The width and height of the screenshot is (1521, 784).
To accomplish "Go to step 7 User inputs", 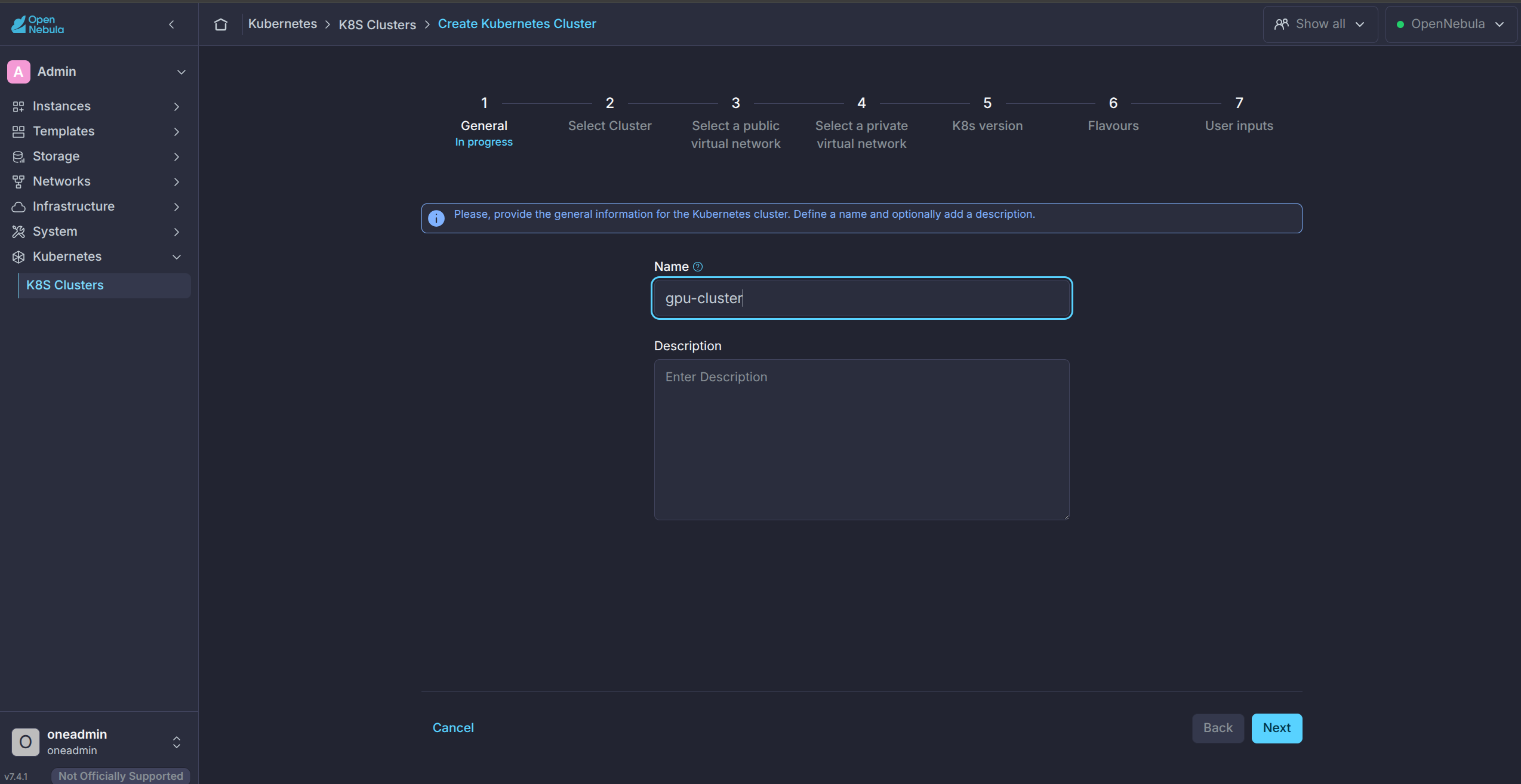I will pyautogui.click(x=1239, y=115).
